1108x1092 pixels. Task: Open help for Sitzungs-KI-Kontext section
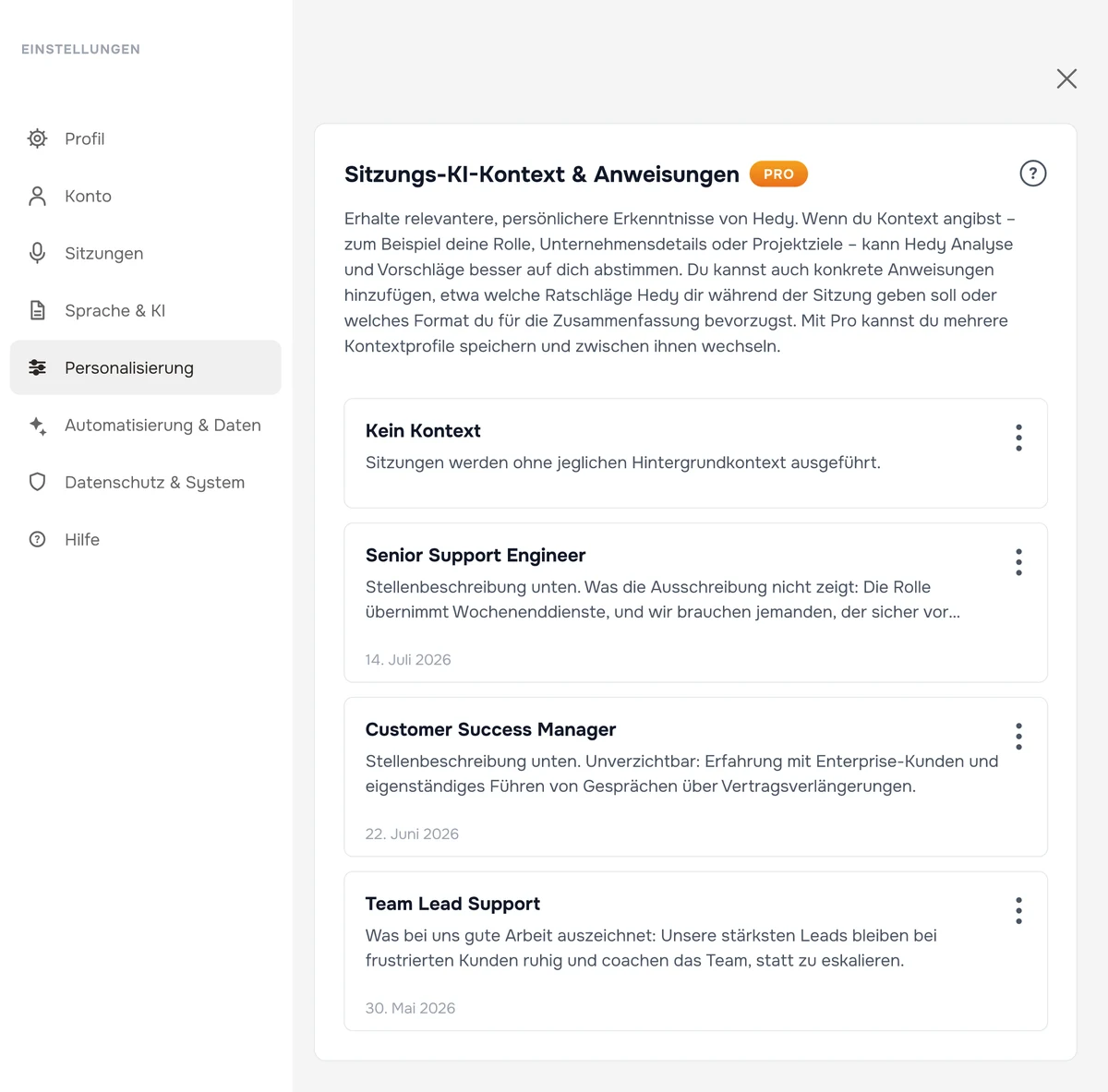(1032, 174)
